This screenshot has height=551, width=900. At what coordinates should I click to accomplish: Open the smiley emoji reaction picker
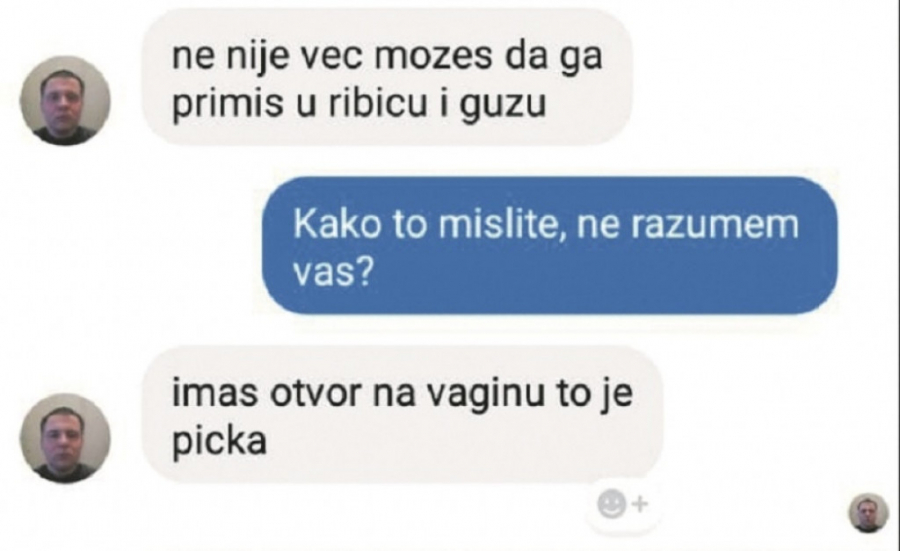[611, 505]
